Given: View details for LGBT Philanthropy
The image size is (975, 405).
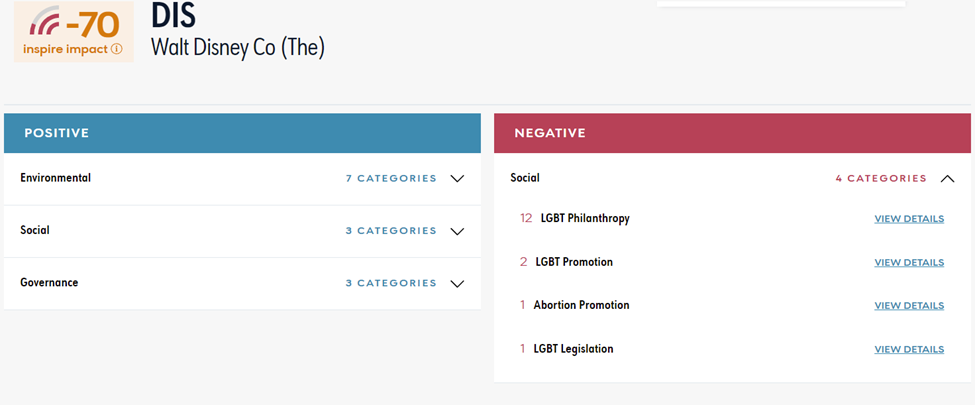Looking at the screenshot, I should pos(908,219).
